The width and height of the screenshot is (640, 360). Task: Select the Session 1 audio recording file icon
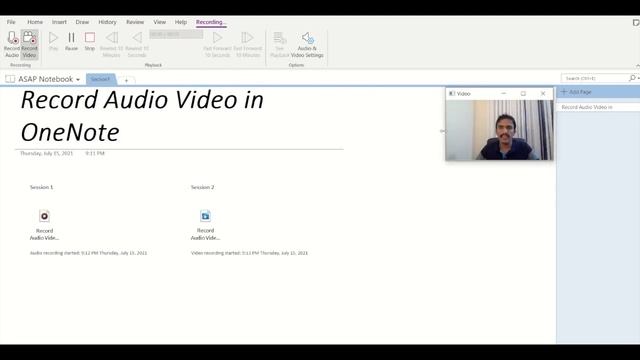tap(44, 216)
